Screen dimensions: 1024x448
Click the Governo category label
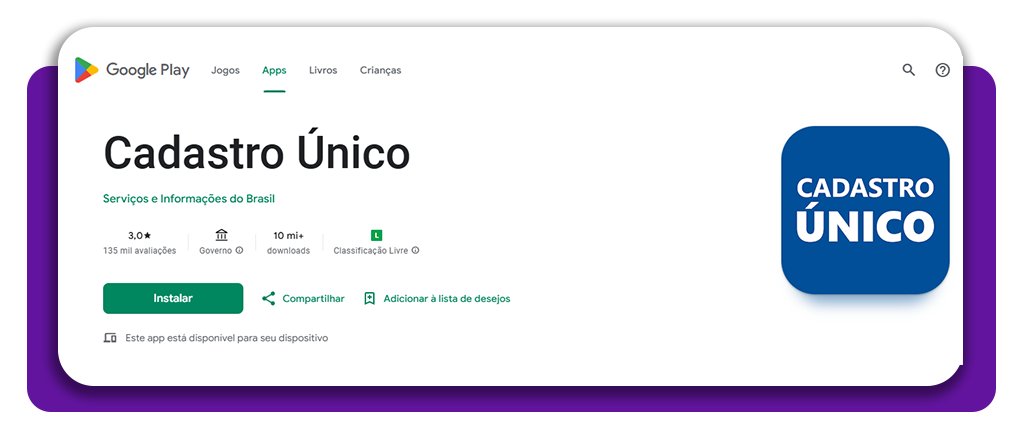tap(216, 251)
